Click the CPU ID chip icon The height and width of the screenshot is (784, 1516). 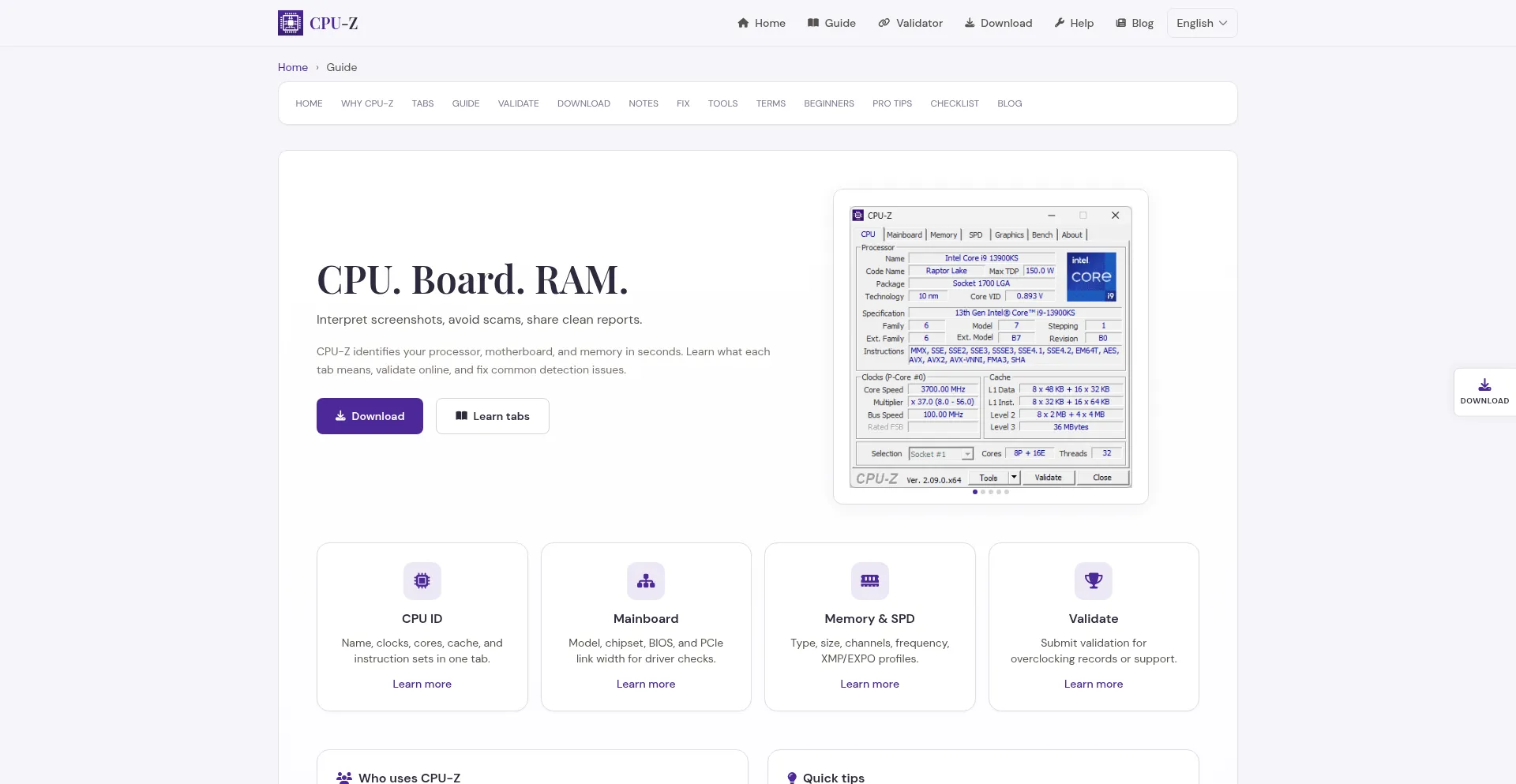pos(422,581)
